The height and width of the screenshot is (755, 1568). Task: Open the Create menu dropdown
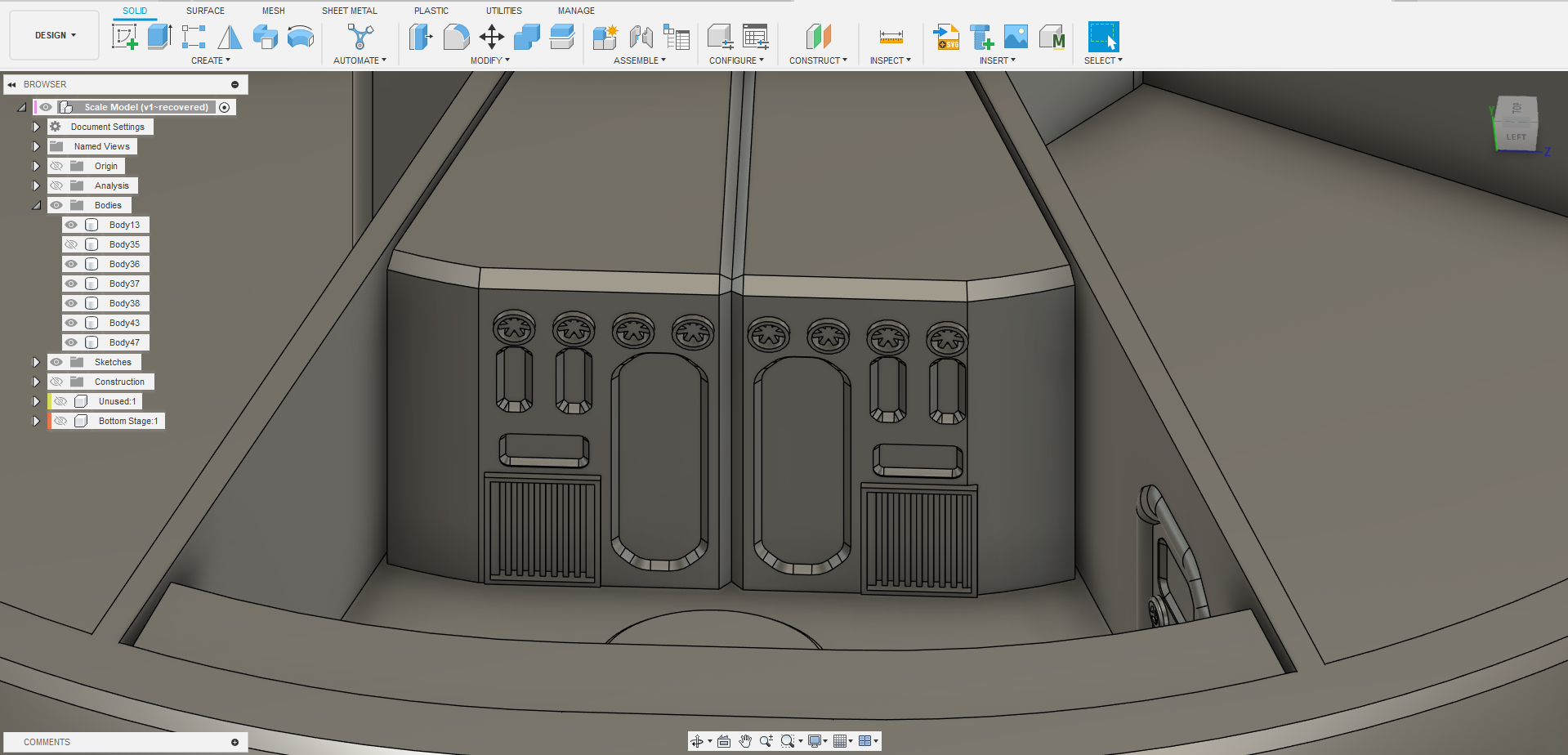(x=211, y=60)
